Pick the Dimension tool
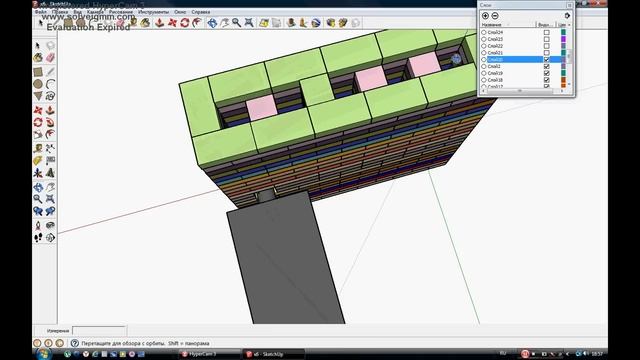The image size is (640, 360). 50,149
